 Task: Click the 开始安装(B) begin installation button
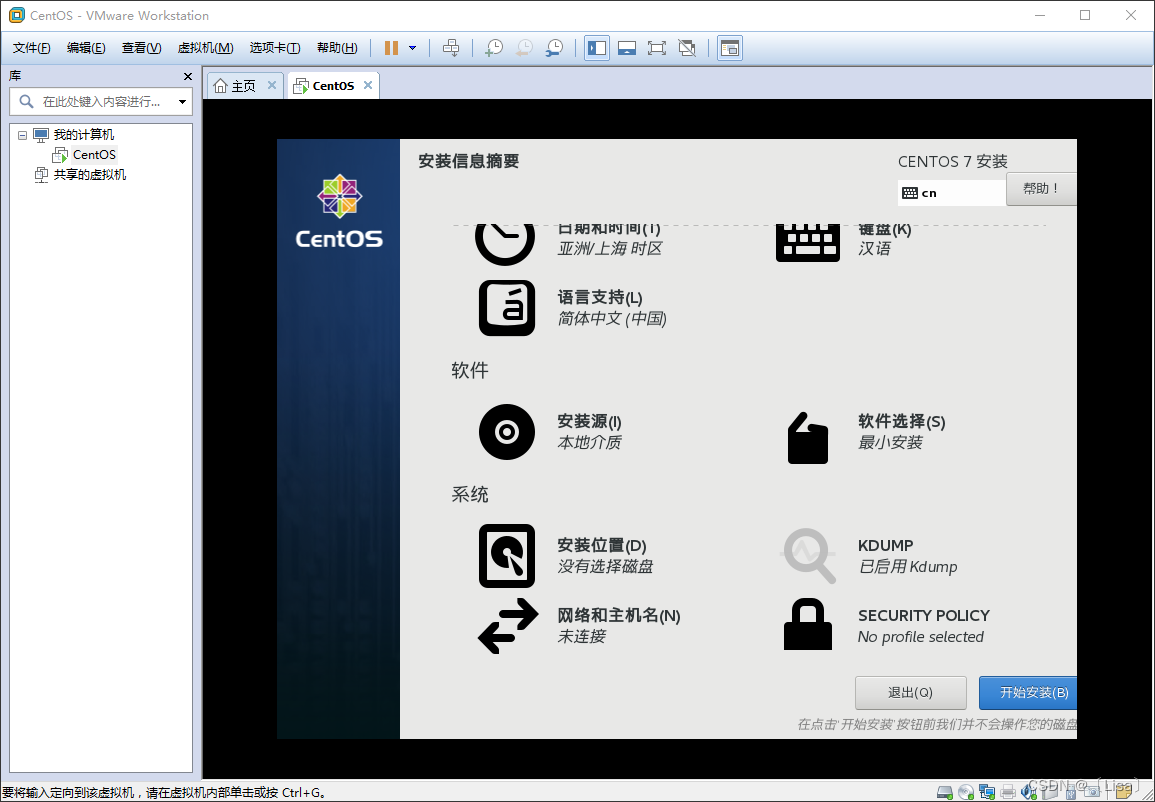click(1028, 693)
